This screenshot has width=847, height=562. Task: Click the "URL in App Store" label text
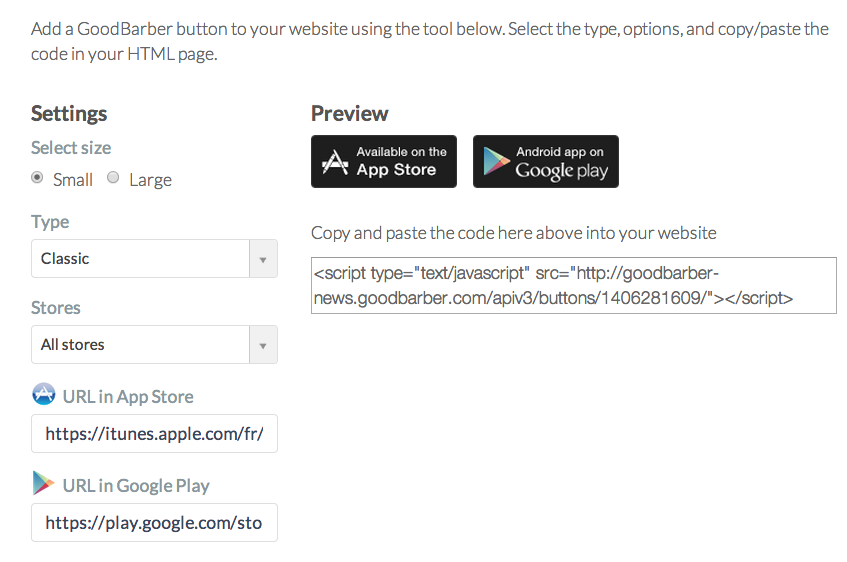click(x=128, y=396)
